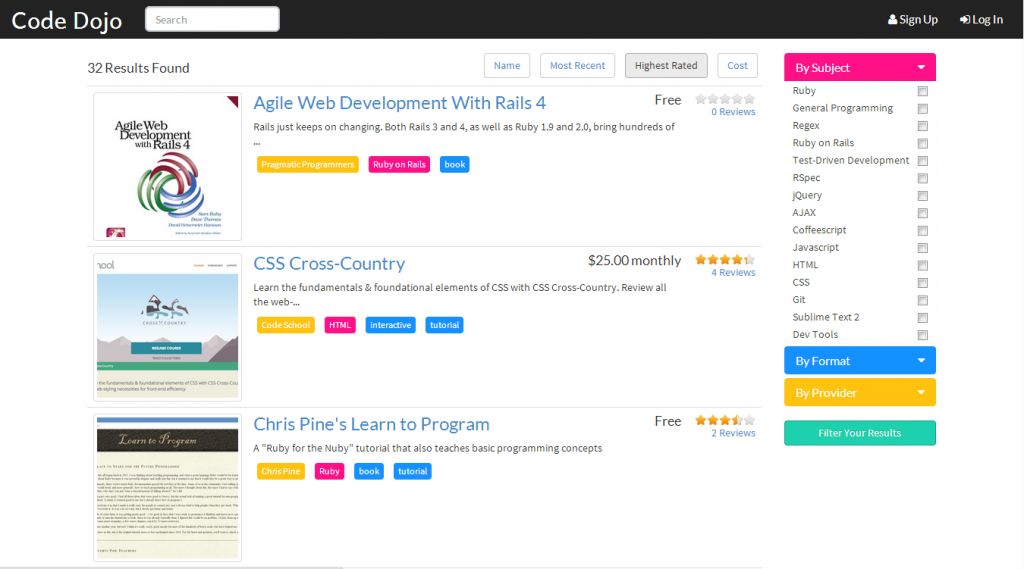Click the book tag under Agile Web Development
The height and width of the screenshot is (569, 1024).
click(x=455, y=165)
